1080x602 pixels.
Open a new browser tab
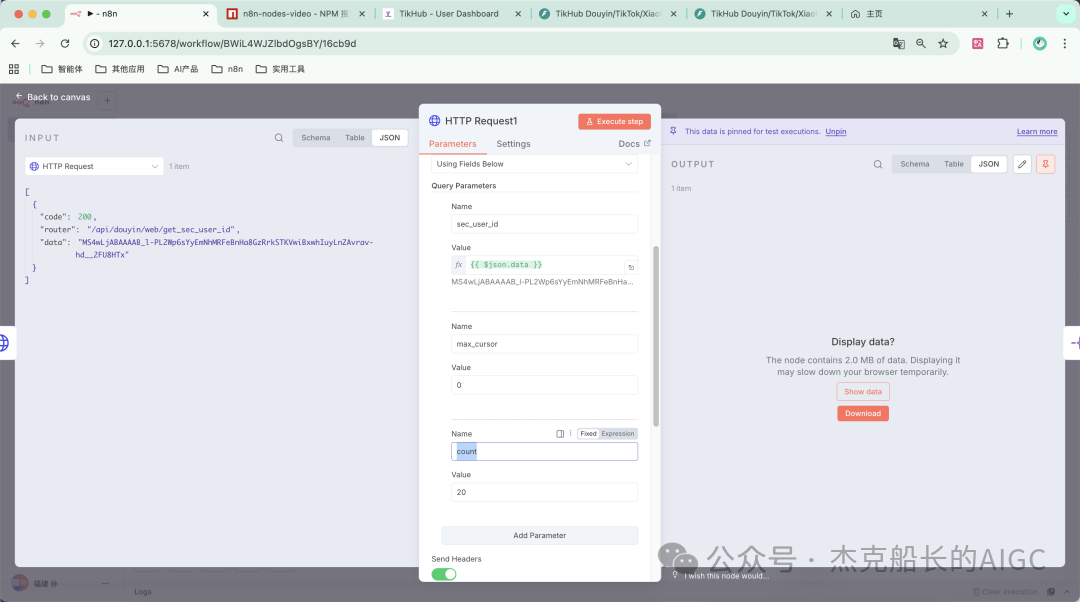pyautogui.click(x=1009, y=14)
